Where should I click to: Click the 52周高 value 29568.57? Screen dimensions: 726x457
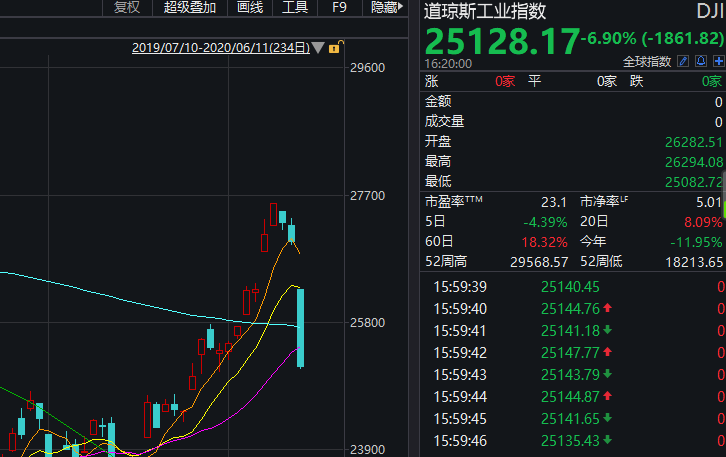pyautogui.click(x=539, y=263)
